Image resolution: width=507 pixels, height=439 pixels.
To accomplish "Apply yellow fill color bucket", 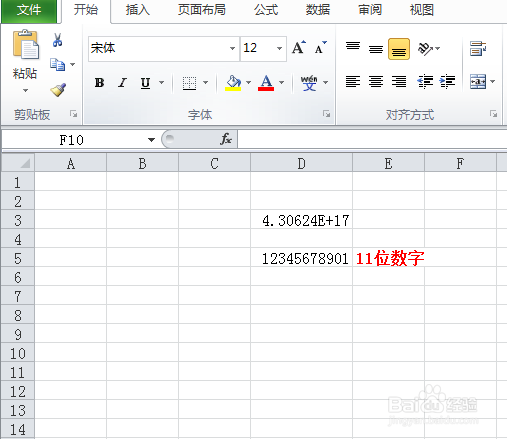I will coord(233,82).
